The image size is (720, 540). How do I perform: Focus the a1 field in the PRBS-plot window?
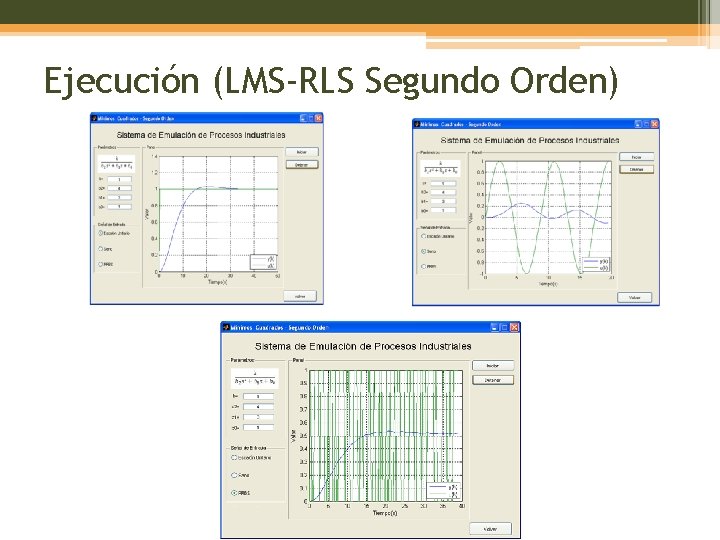coord(258,417)
